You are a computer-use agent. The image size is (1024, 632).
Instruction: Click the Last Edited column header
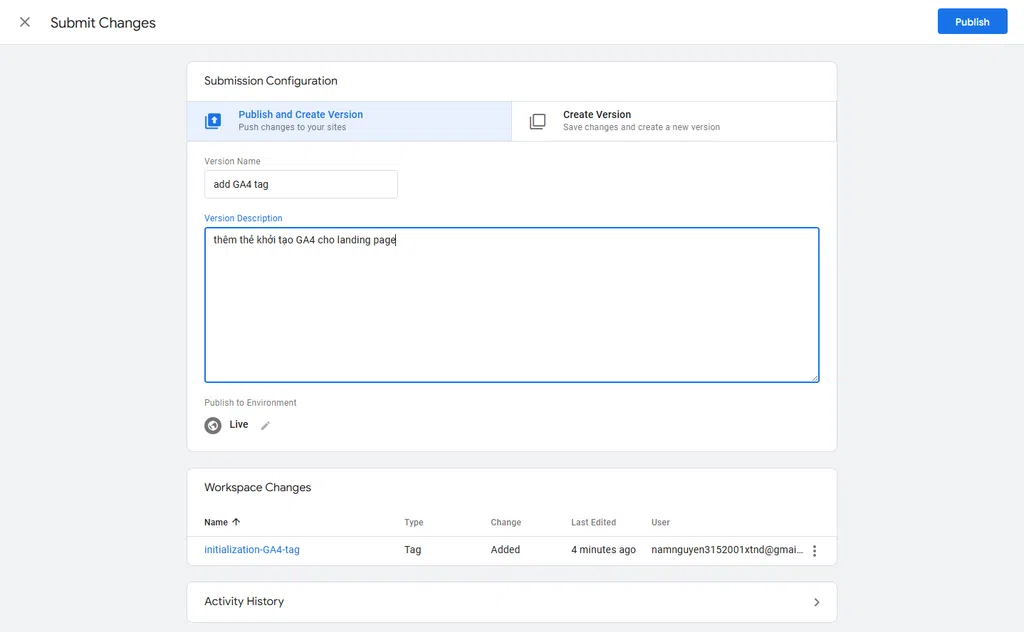pos(593,522)
